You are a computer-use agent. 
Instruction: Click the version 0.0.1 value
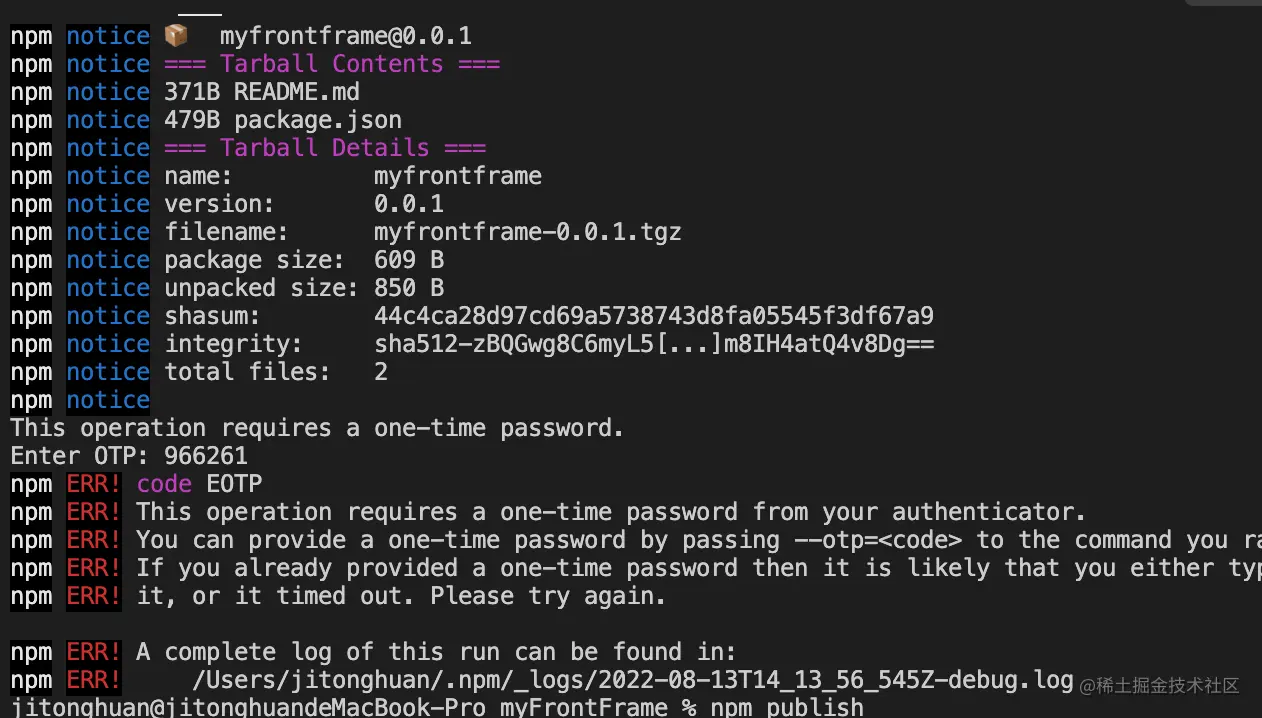click(x=409, y=204)
